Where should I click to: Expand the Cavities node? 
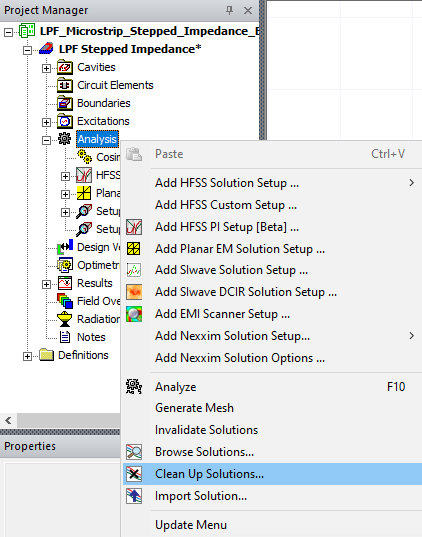(46, 68)
